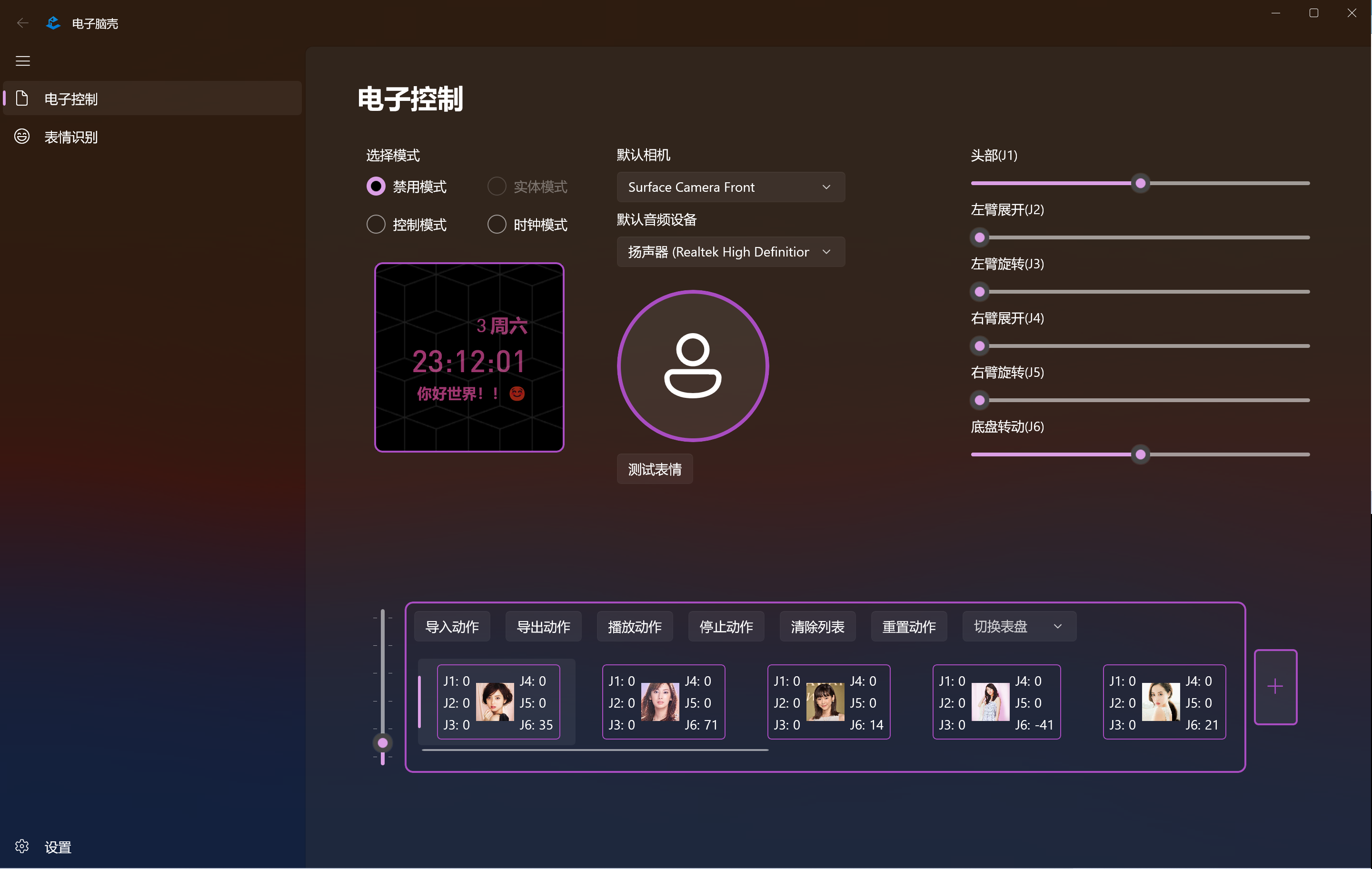Click the back arrow icon

point(23,23)
